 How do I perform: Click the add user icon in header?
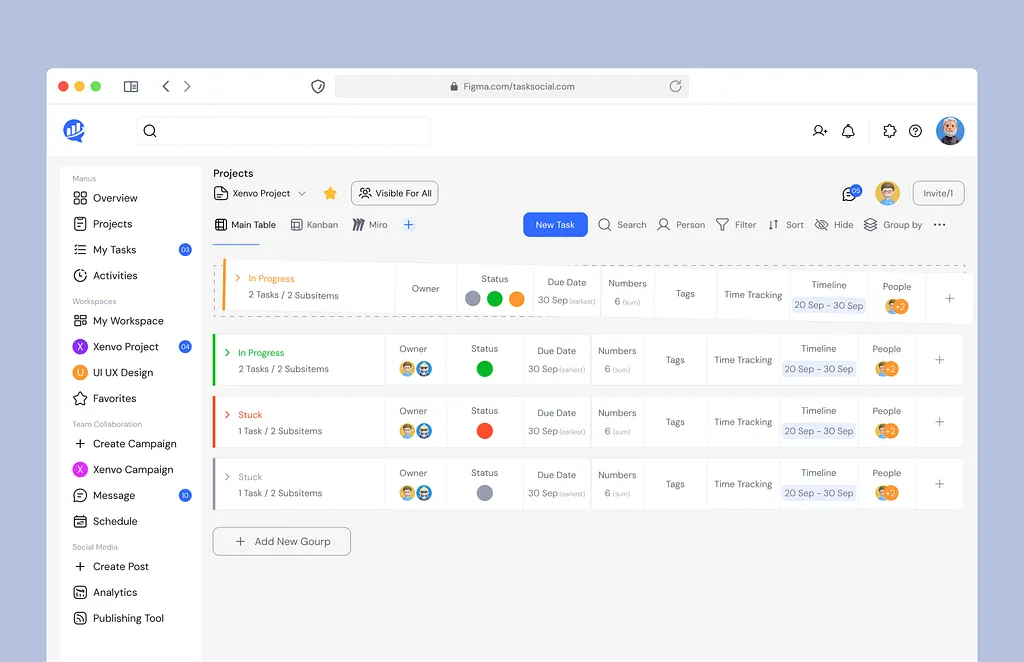[x=820, y=131]
